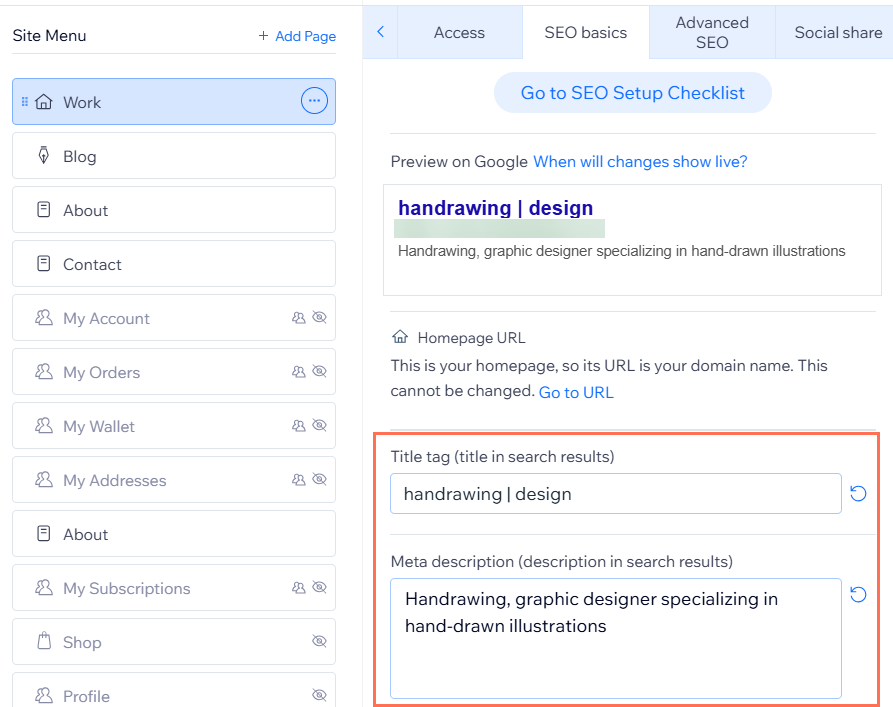Open more options for the Work page
This screenshot has height=707, width=893.
pyautogui.click(x=314, y=100)
